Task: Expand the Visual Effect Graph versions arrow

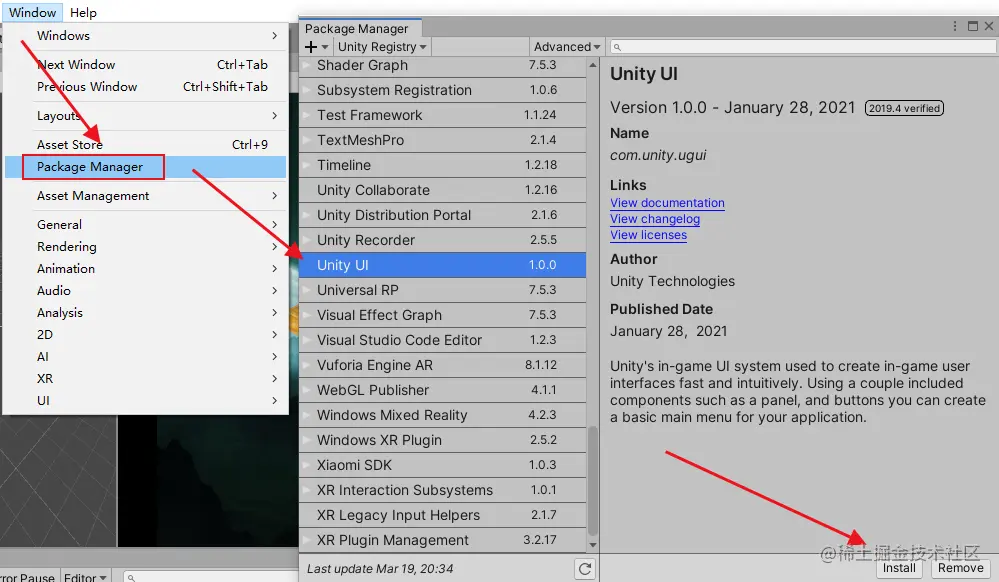Action: point(307,315)
